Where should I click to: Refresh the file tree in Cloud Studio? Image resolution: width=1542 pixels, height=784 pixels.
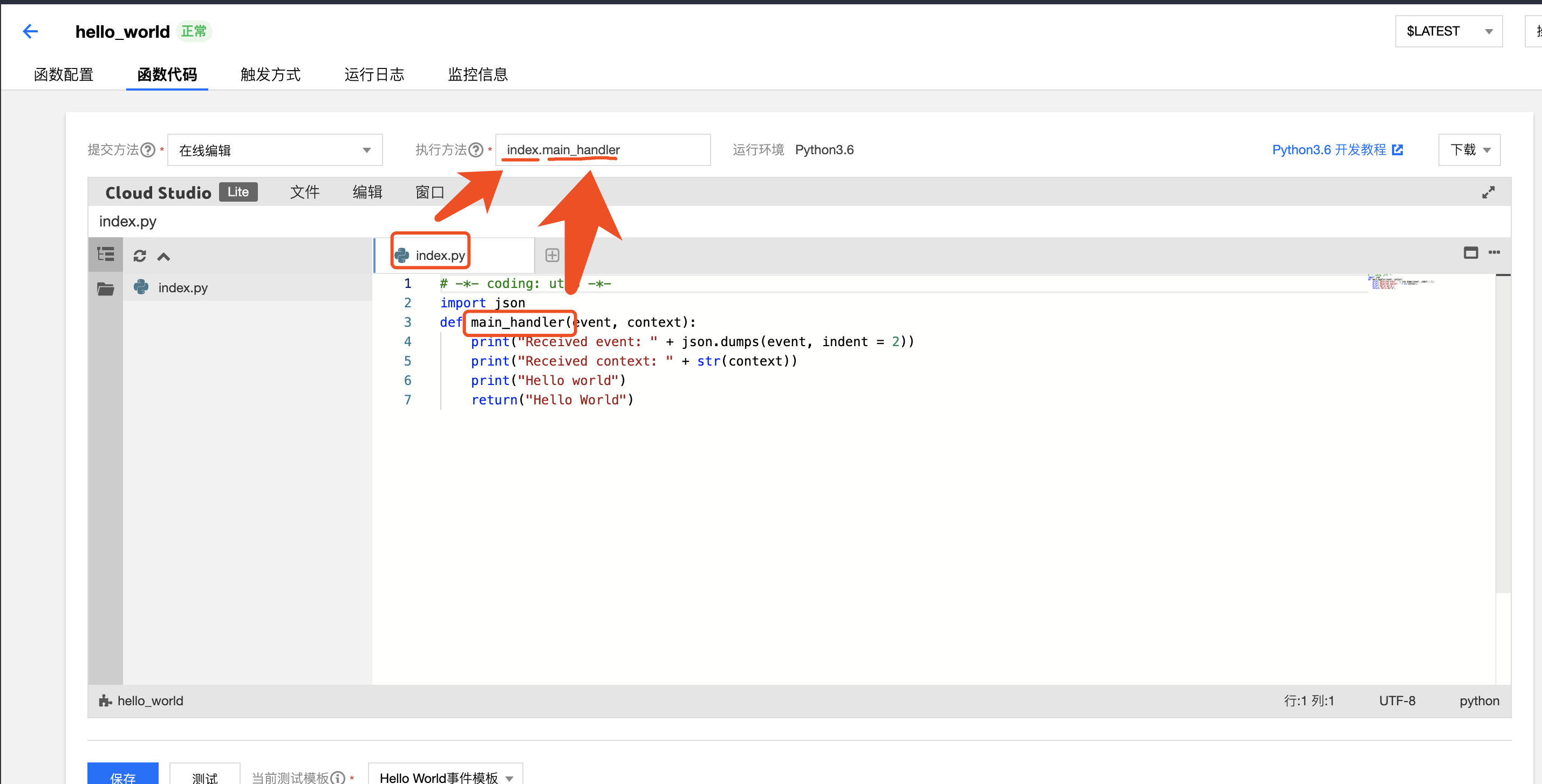tap(139, 256)
